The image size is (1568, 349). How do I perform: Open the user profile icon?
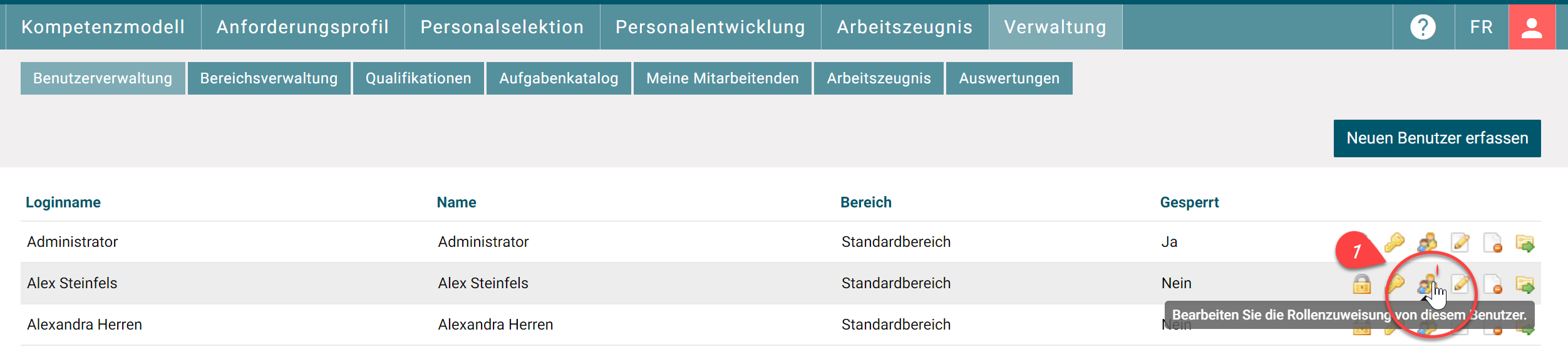click(1531, 27)
